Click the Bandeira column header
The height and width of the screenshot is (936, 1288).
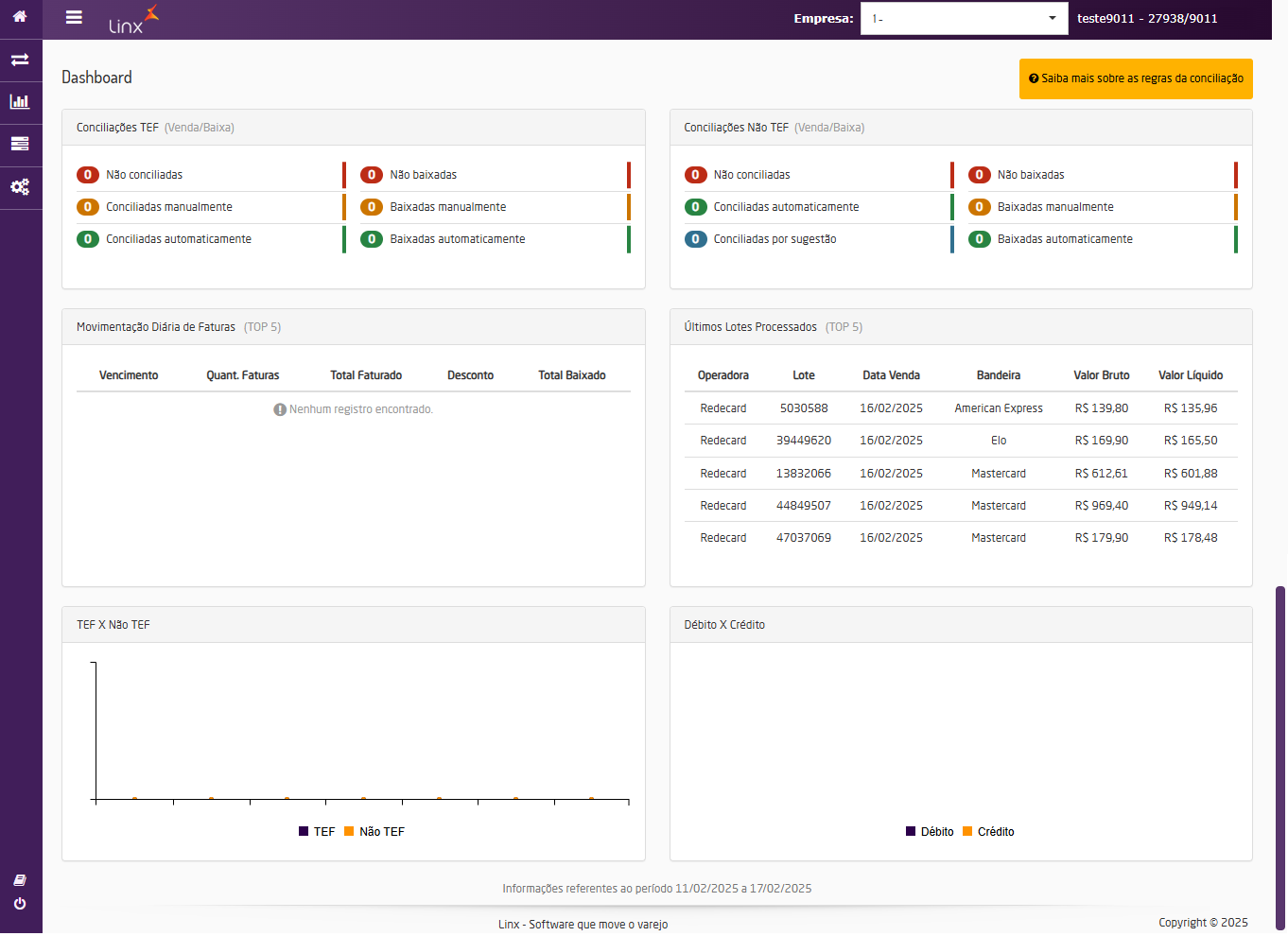pyautogui.click(x=999, y=375)
